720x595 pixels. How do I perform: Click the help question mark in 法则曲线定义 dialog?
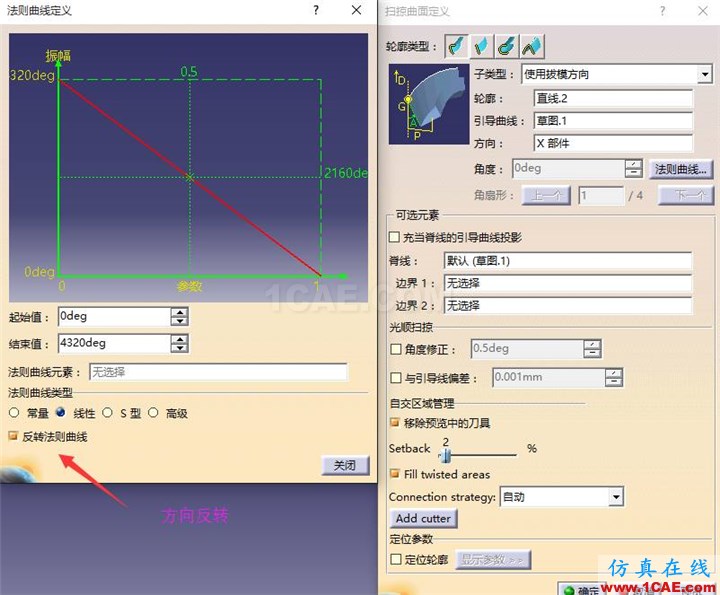[x=316, y=10]
